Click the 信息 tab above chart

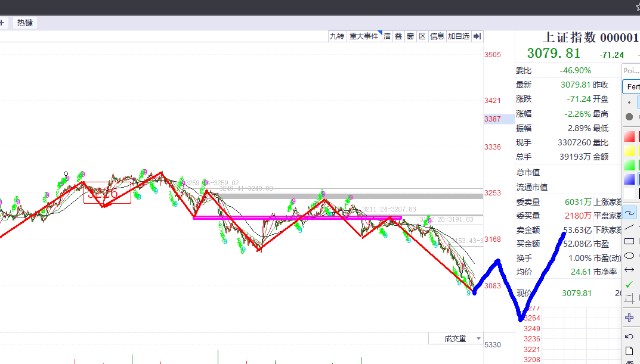pyautogui.click(x=437, y=36)
